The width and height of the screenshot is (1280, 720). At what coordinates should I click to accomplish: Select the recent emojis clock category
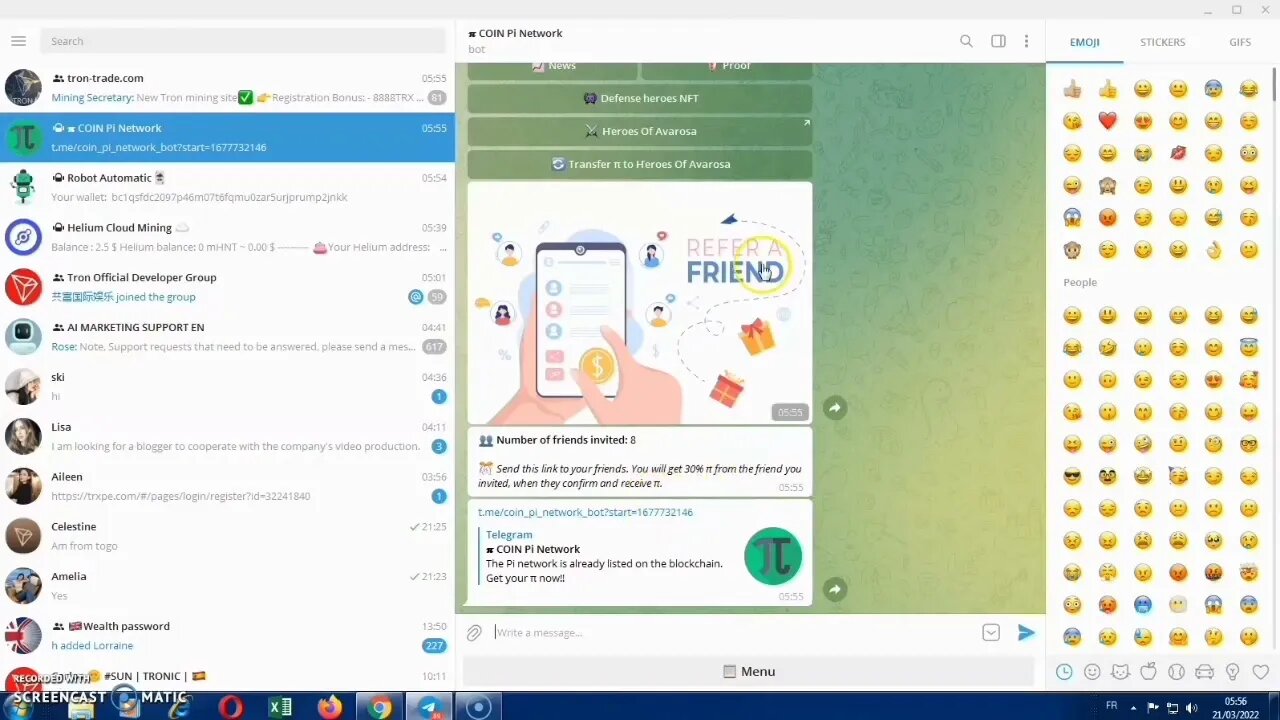(1064, 672)
